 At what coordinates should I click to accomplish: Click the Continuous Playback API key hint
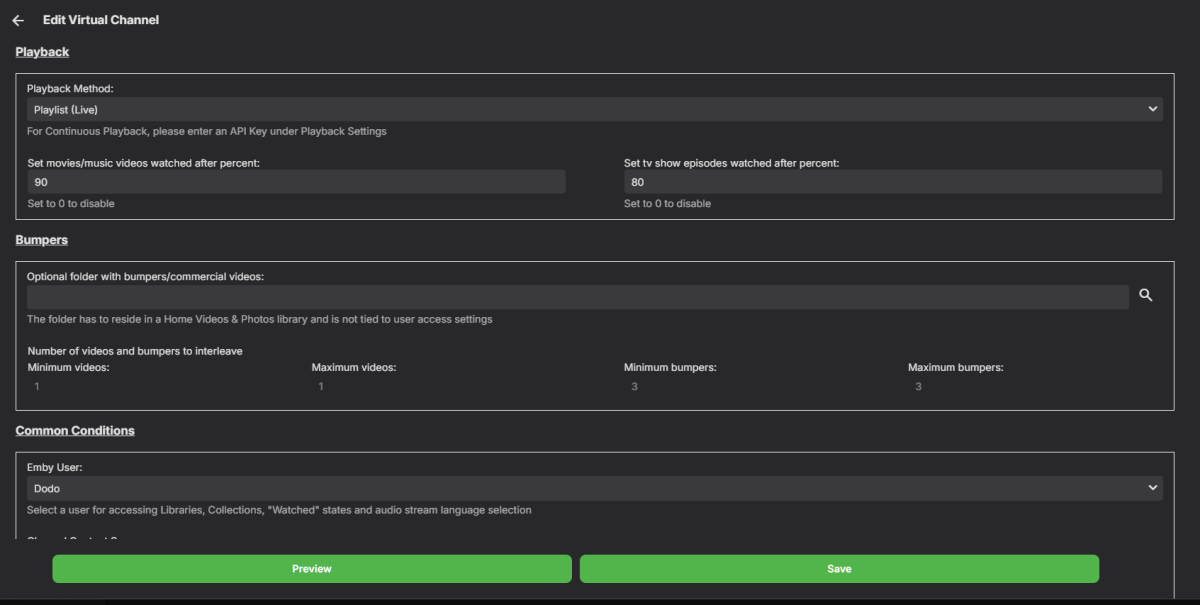pyautogui.click(x=207, y=131)
